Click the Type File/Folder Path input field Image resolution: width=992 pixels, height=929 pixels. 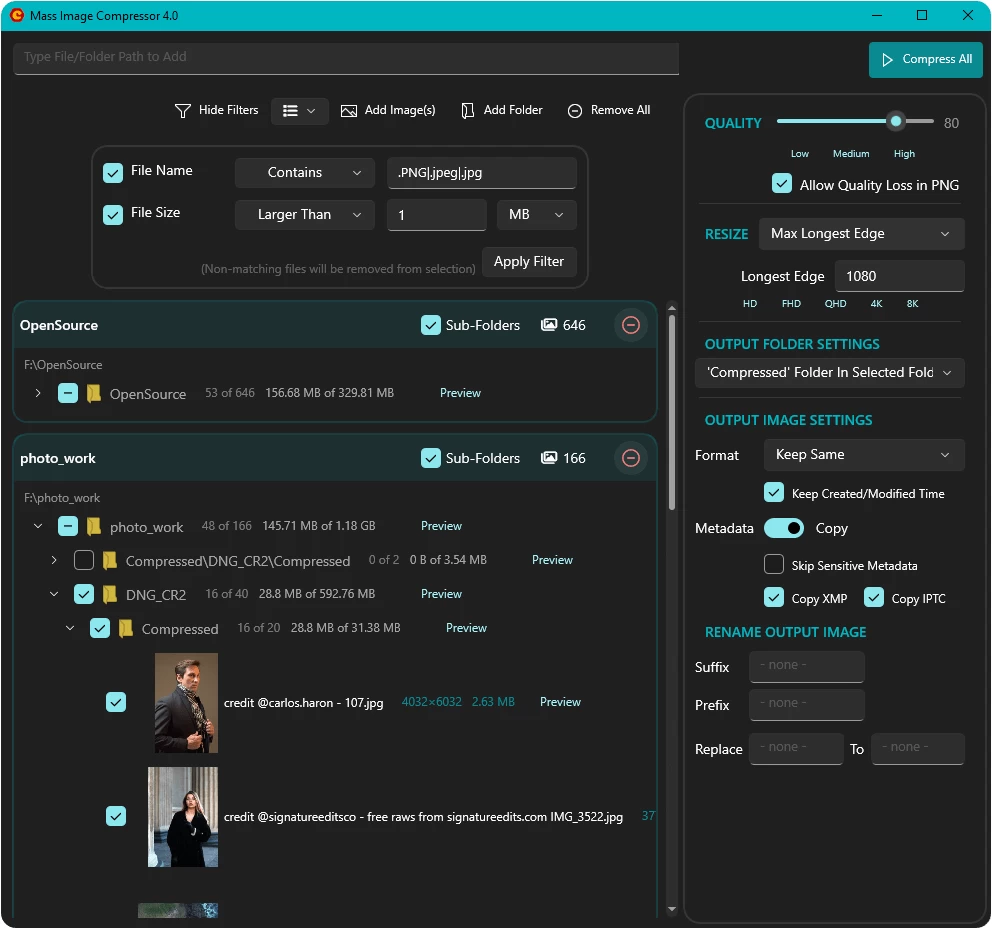click(x=346, y=58)
